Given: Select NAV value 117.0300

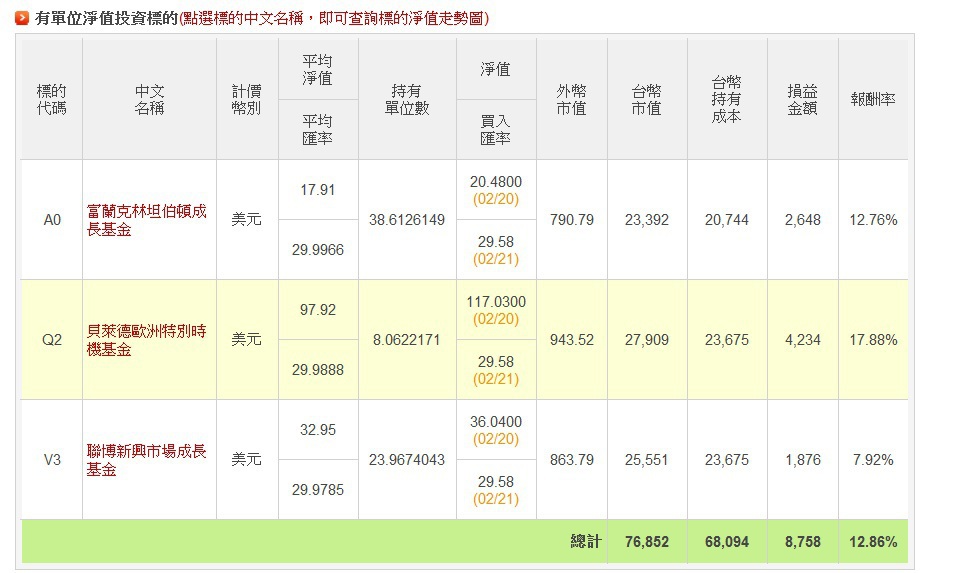Looking at the screenshot, I should pyautogui.click(x=496, y=302).
